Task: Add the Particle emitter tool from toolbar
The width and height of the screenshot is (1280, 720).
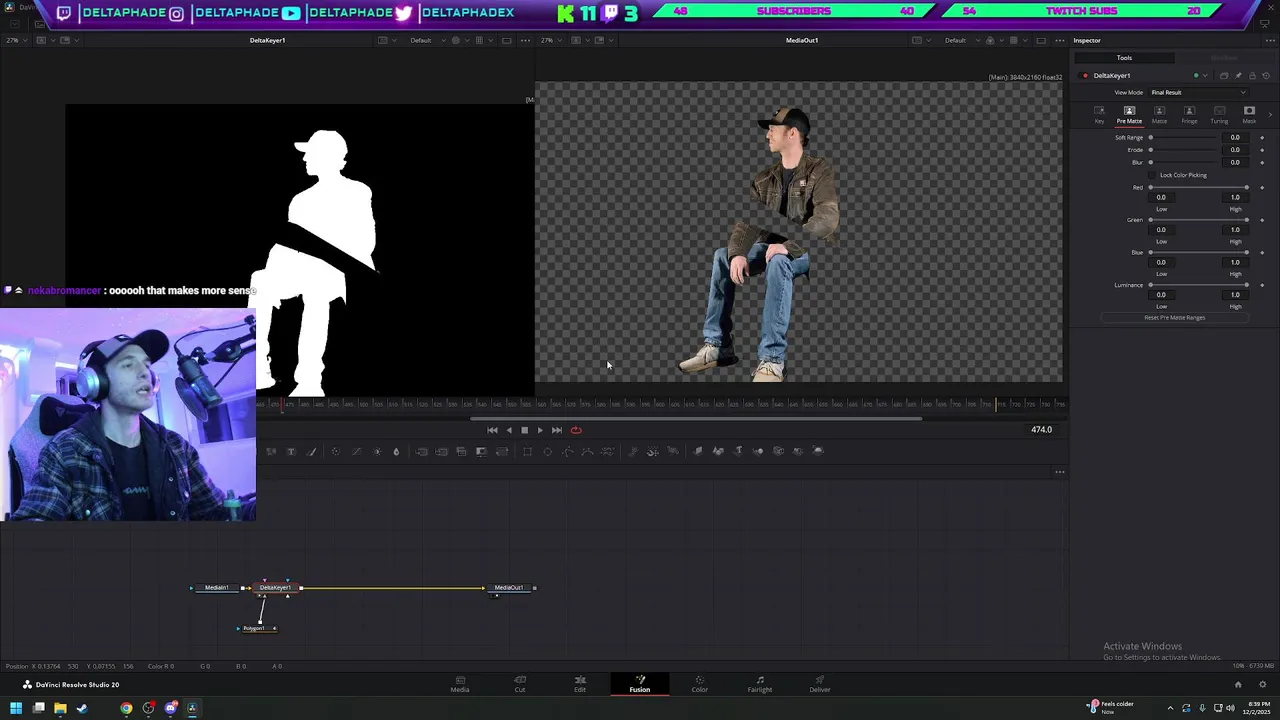Action: coord(632,451)
